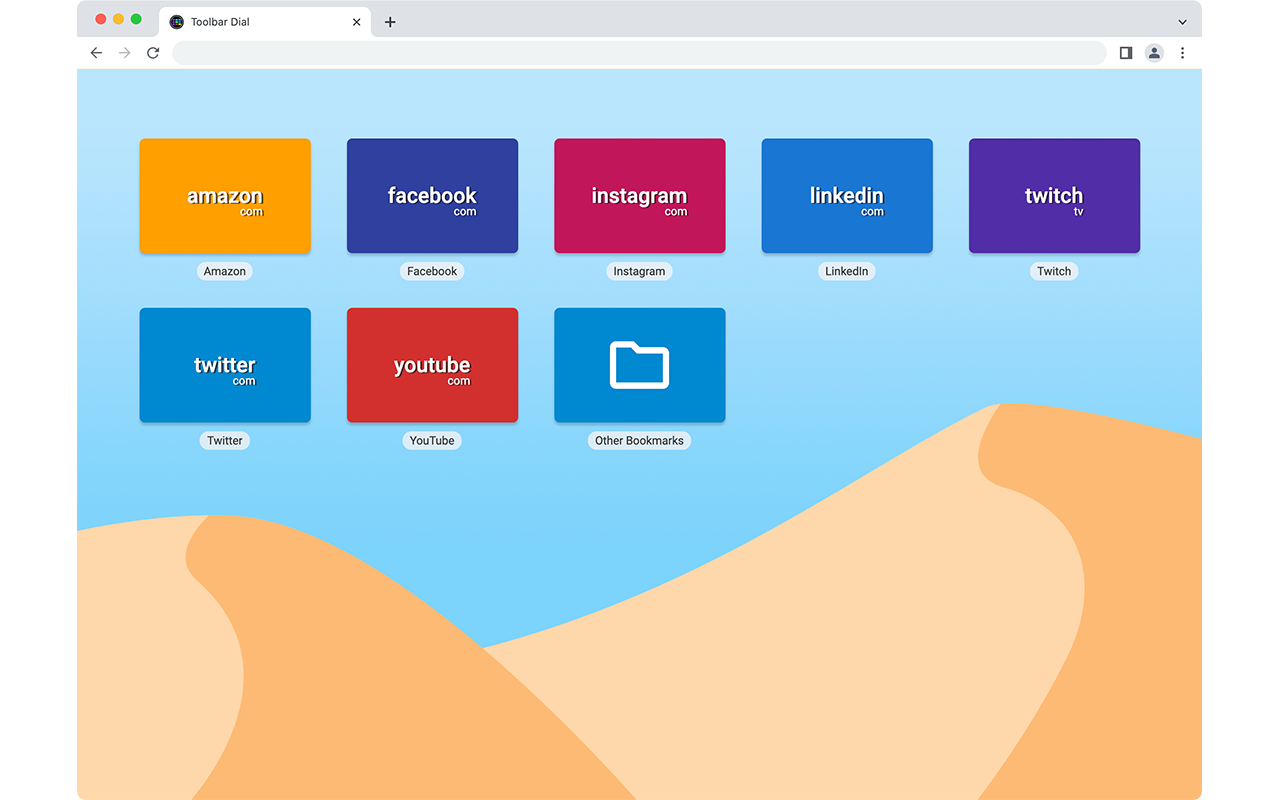The image size is (1280, 800).
Task: Open the Twitter speed dial tile
Action: tap(225, 365)
